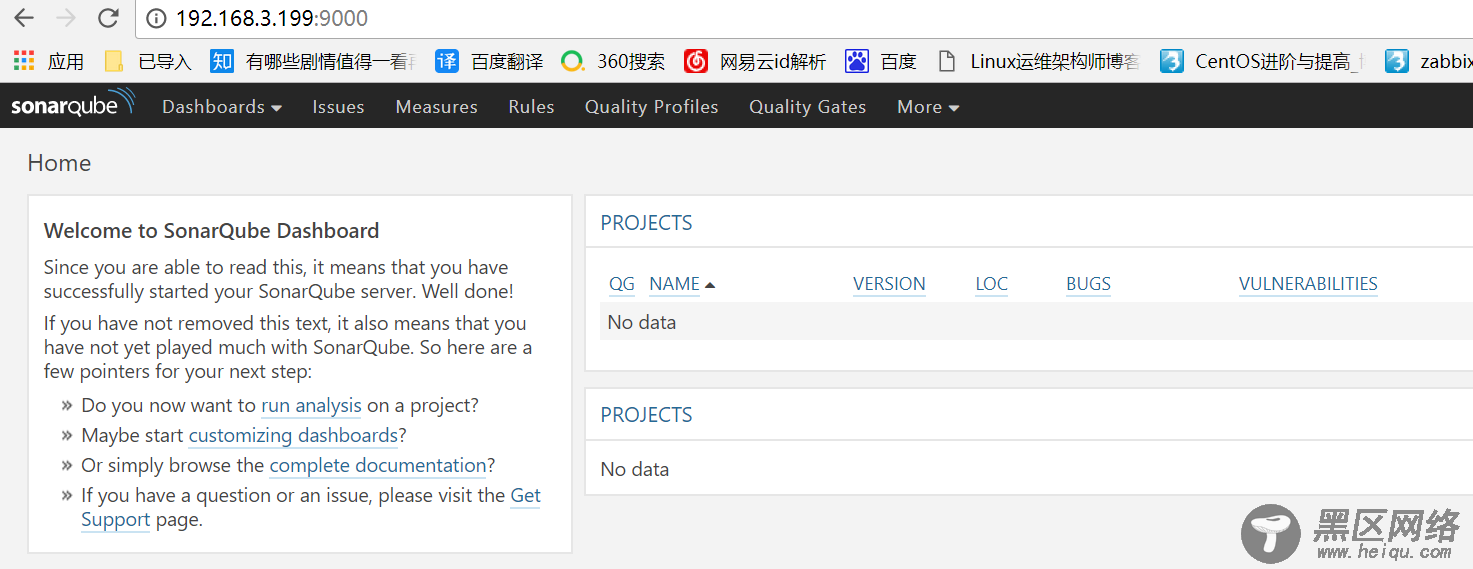
Task: Sort projects by QG column
Action: click(x=622, y=284)
